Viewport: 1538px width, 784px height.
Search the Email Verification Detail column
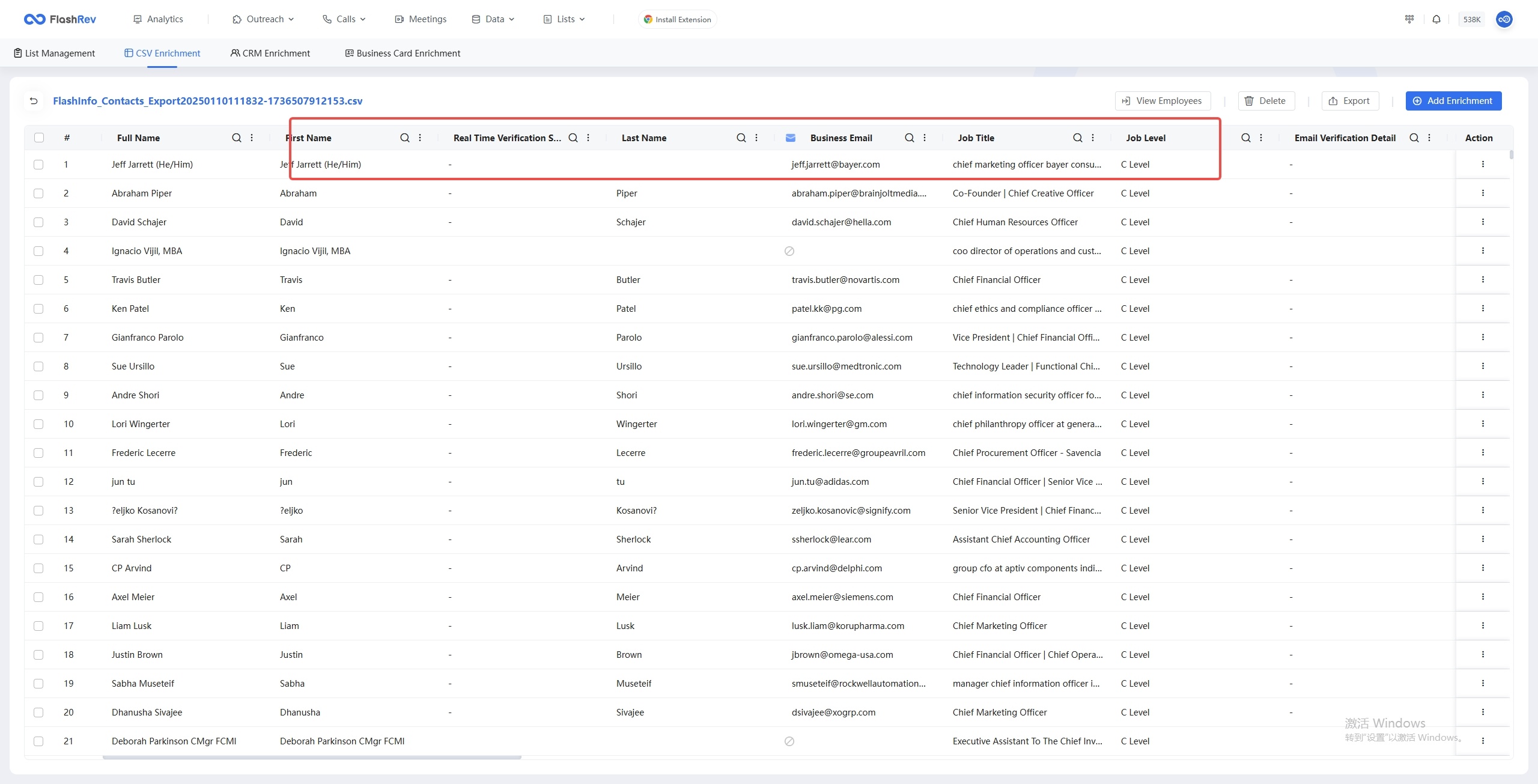1414,138
